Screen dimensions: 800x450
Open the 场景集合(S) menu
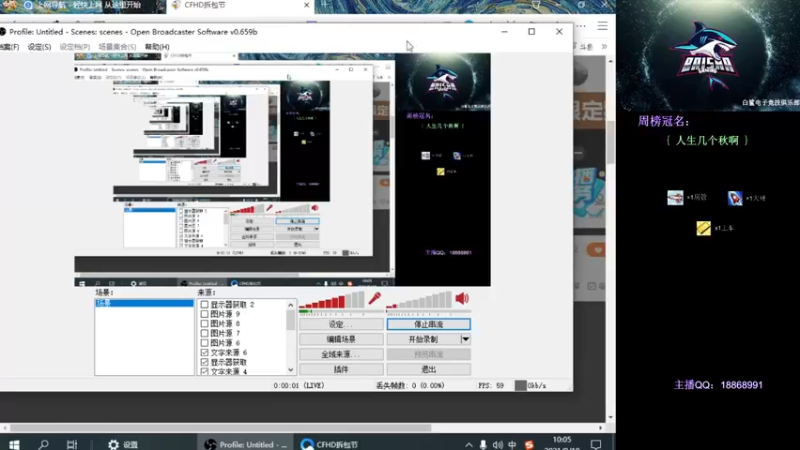tap(117, 46)
